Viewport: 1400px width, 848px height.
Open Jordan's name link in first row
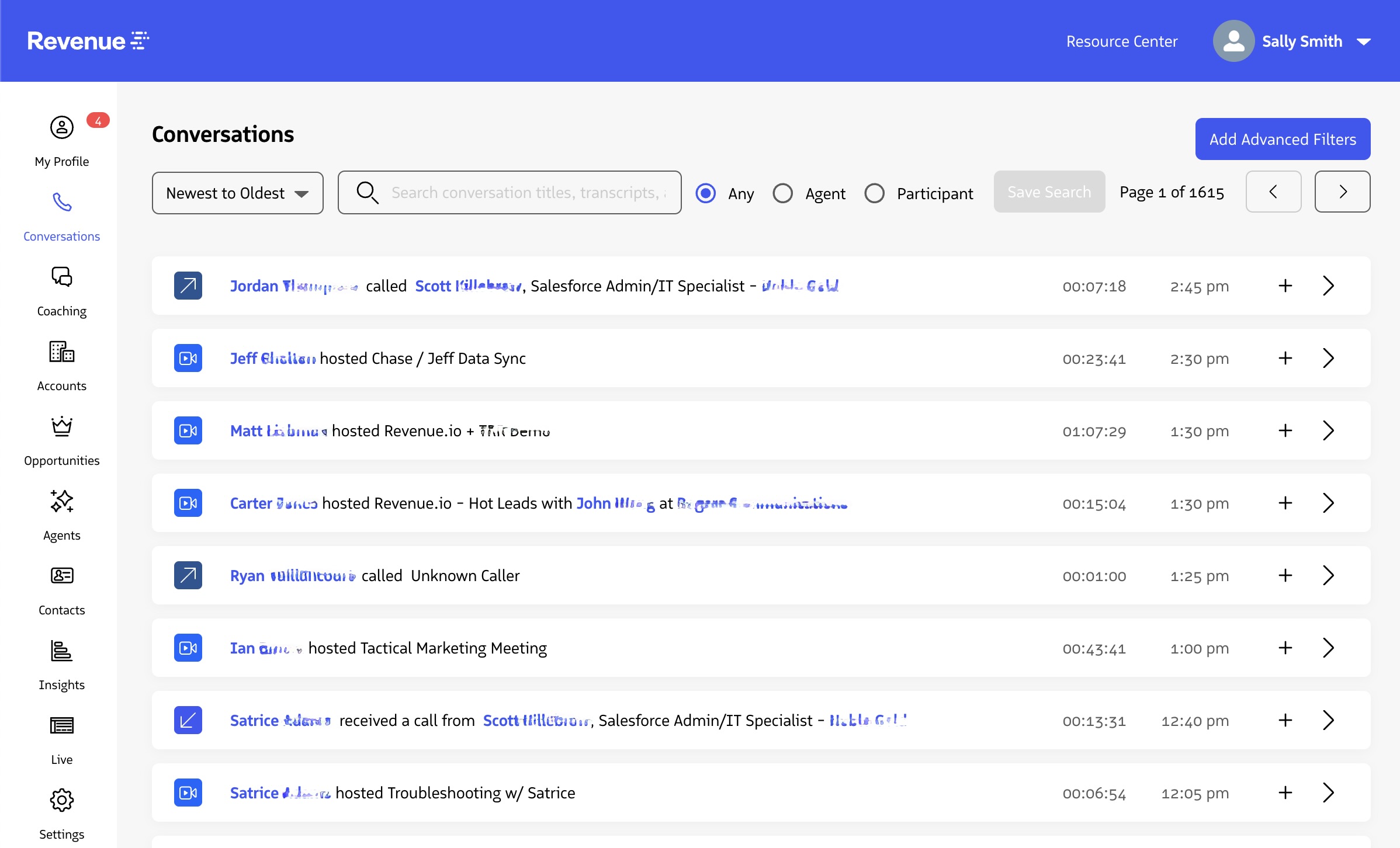click(294, 286)
